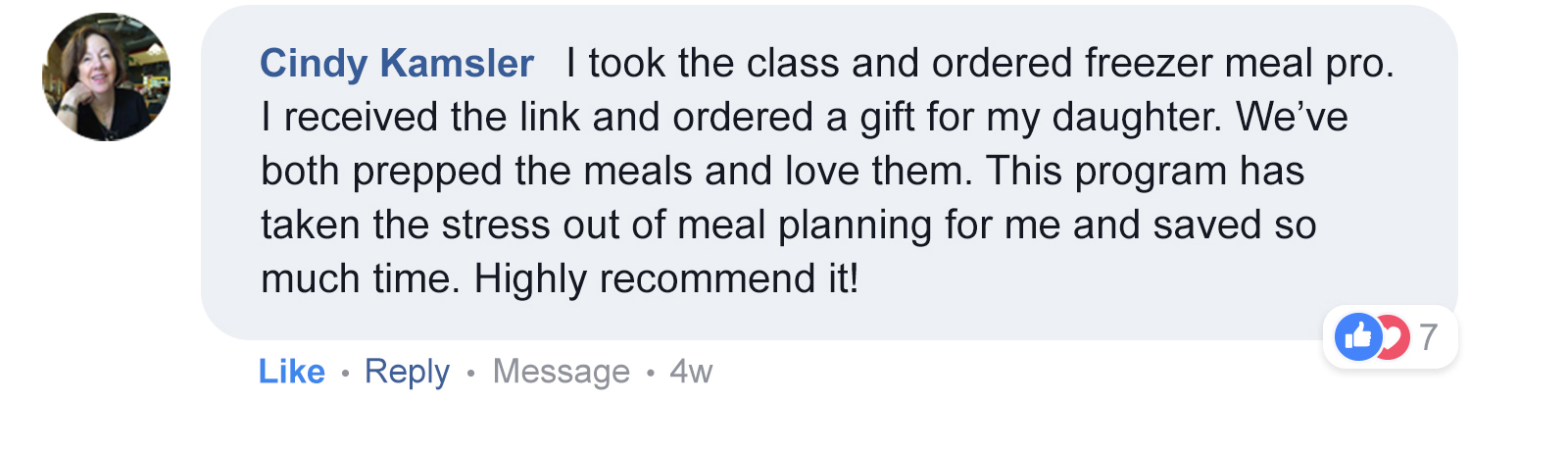Open Cindy Kamsler's profile picture
Viewport: 1568px width, 453px height.
click(x=106, y=76)
